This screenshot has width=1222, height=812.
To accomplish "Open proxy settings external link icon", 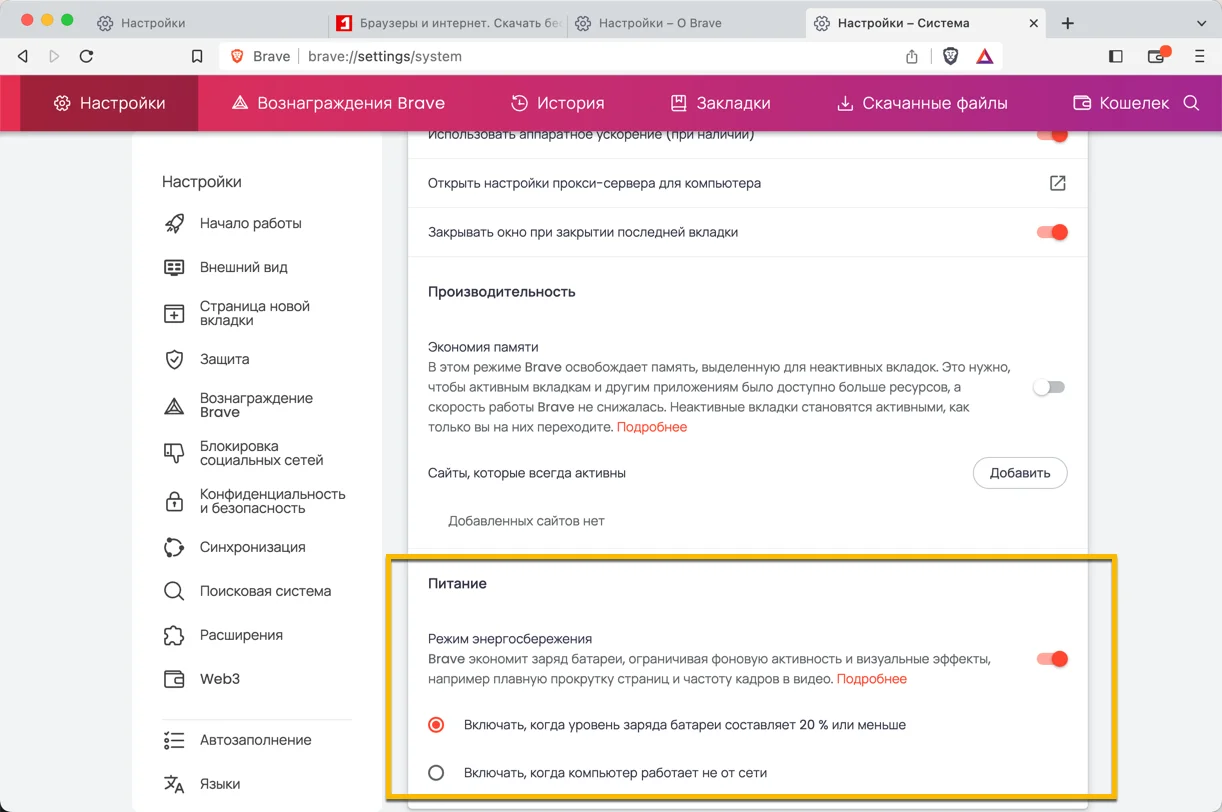I will pos(1057,183).
